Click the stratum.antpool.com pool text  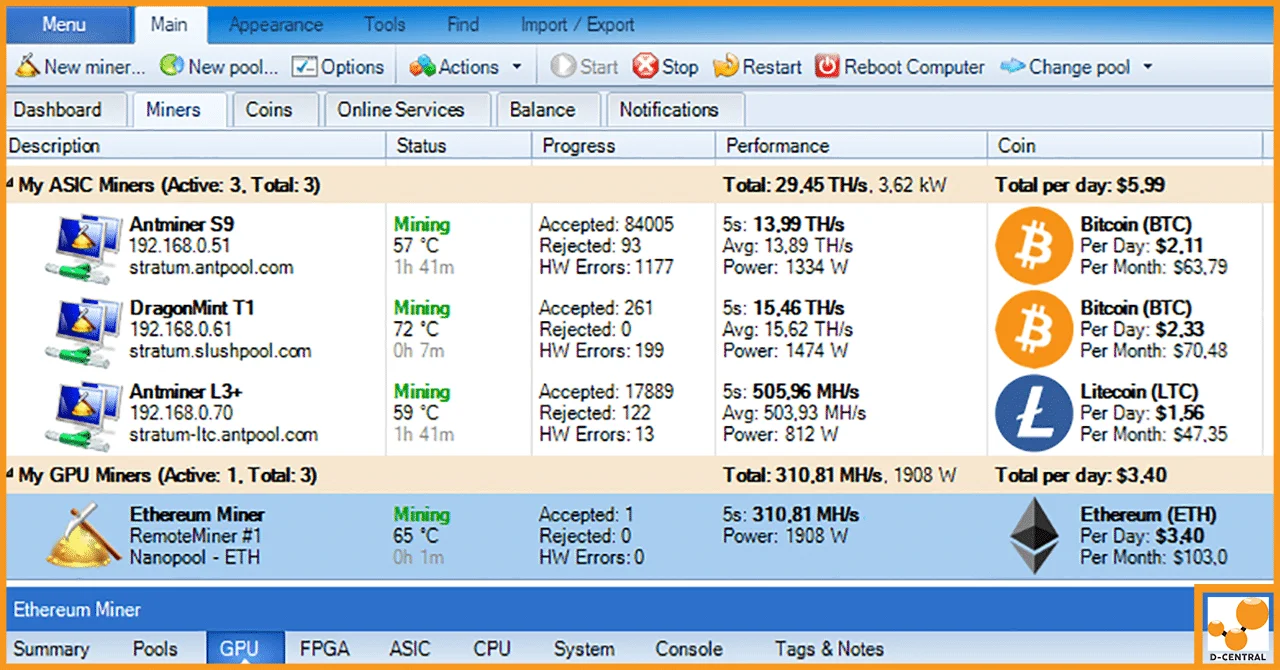point(211,268)
